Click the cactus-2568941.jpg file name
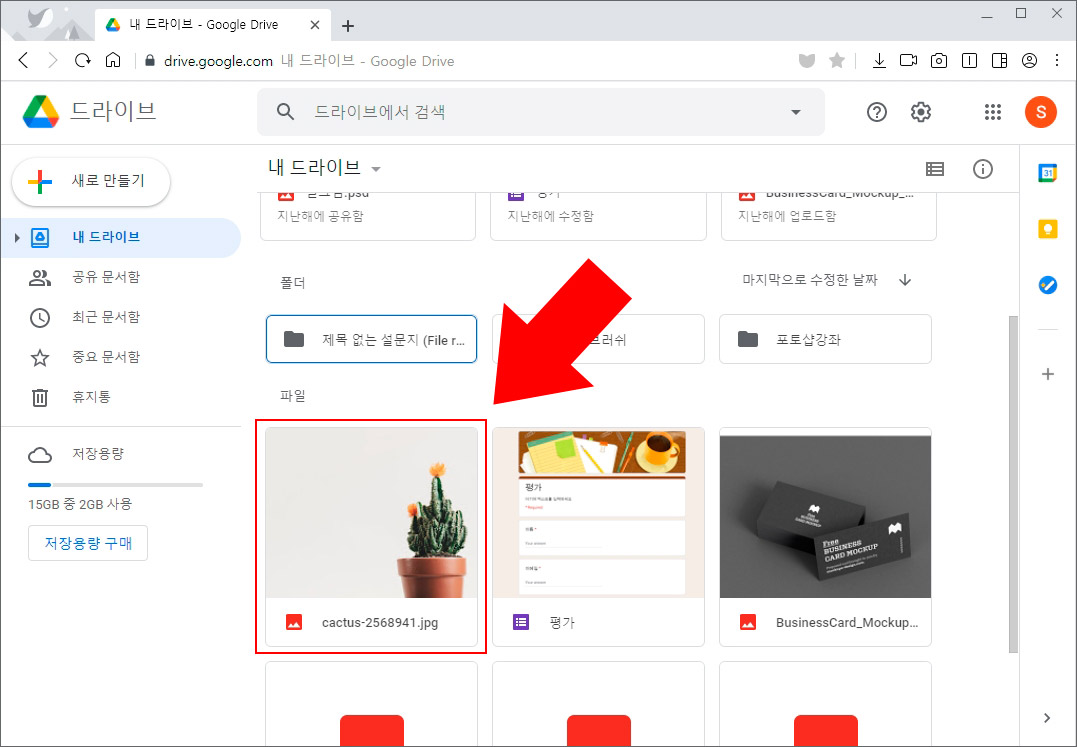The width and height of the screenshot is (1077, 747). pos(380,623)
